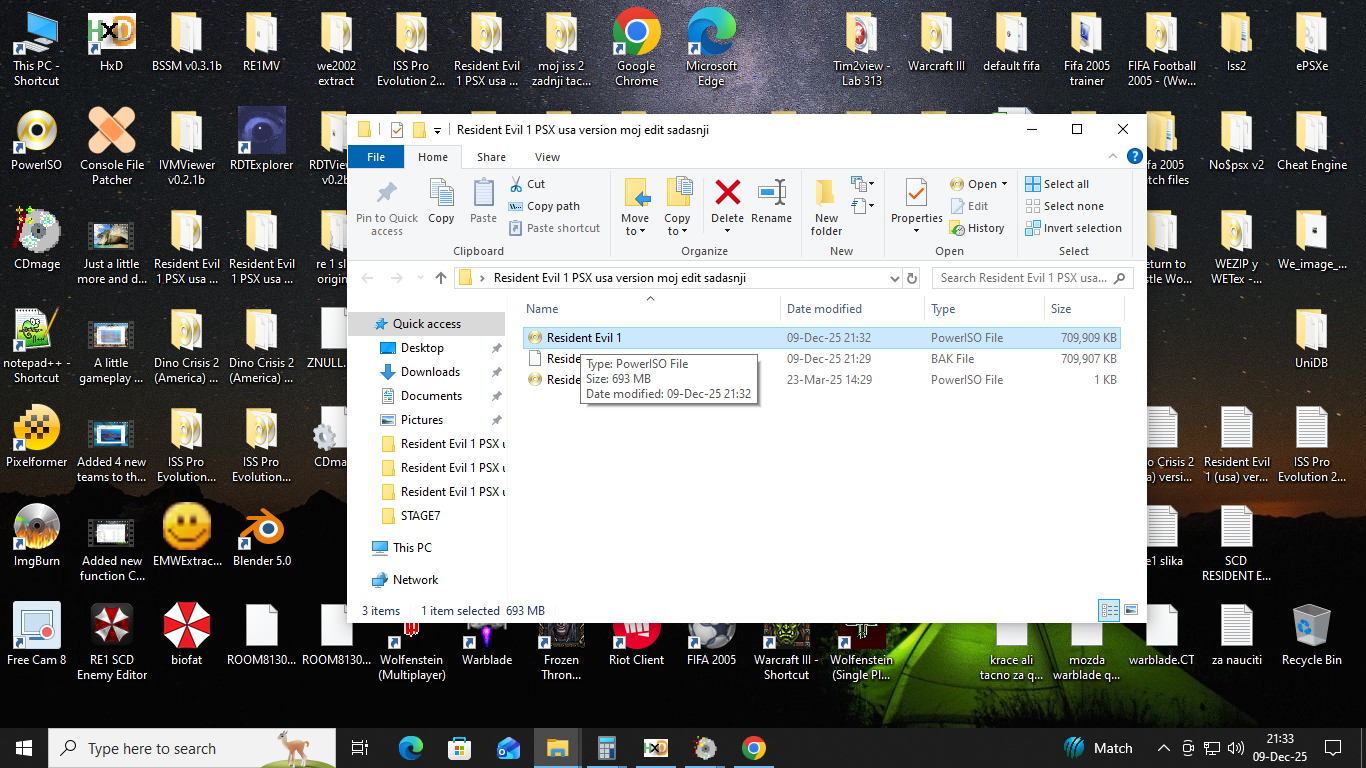Open Pictures in navigation pane
The width and height of the screenshot is (1366, 768).
tap(422, 420)
